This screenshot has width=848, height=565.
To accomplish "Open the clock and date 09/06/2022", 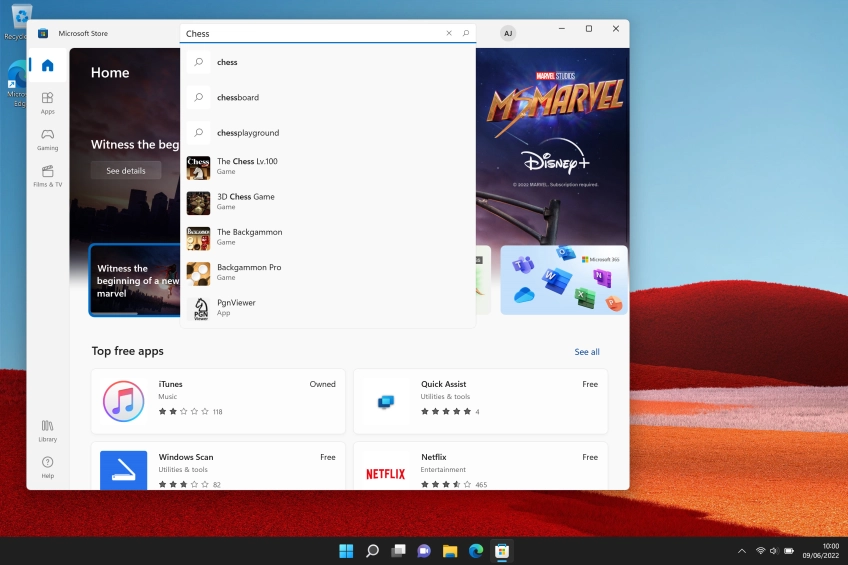I will [821, 550].
